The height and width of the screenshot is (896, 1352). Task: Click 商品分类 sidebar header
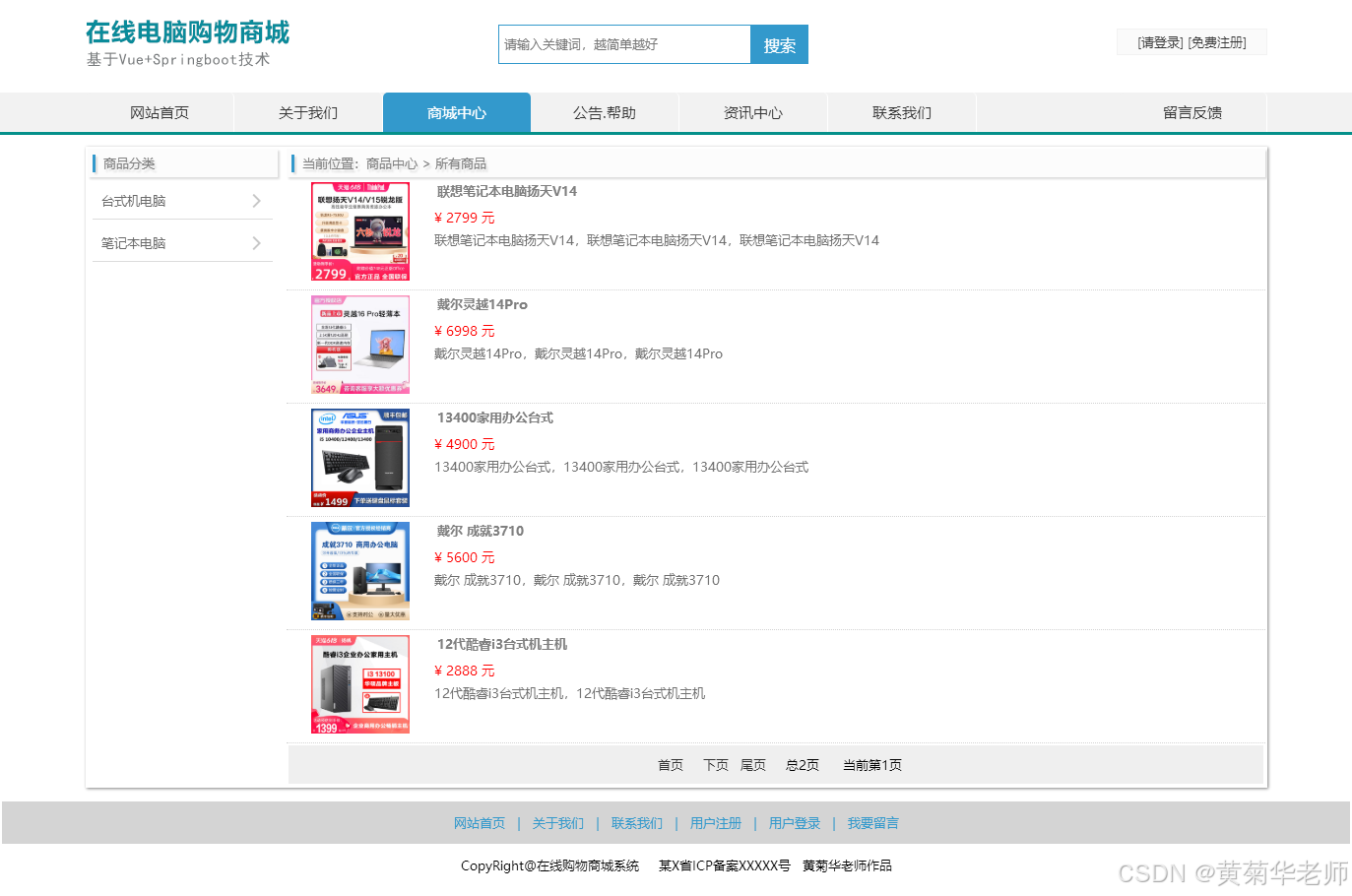pos(129,163)
